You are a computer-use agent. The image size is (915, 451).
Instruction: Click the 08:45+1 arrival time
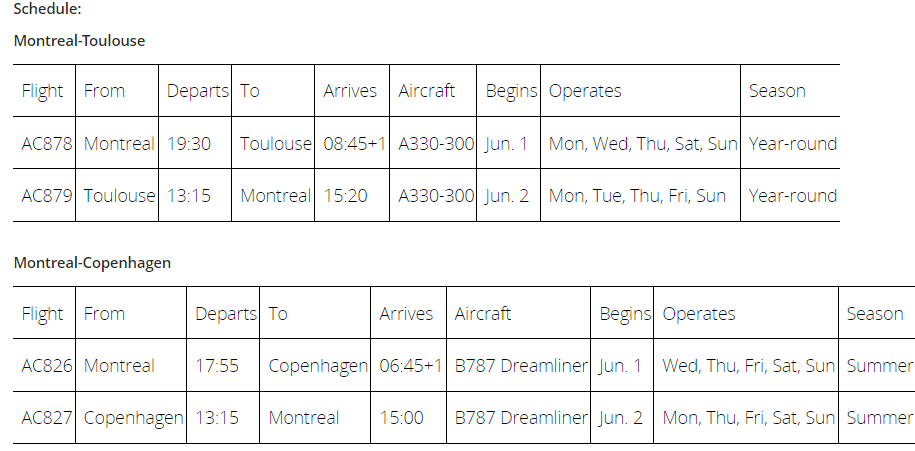tap(354, 144)
